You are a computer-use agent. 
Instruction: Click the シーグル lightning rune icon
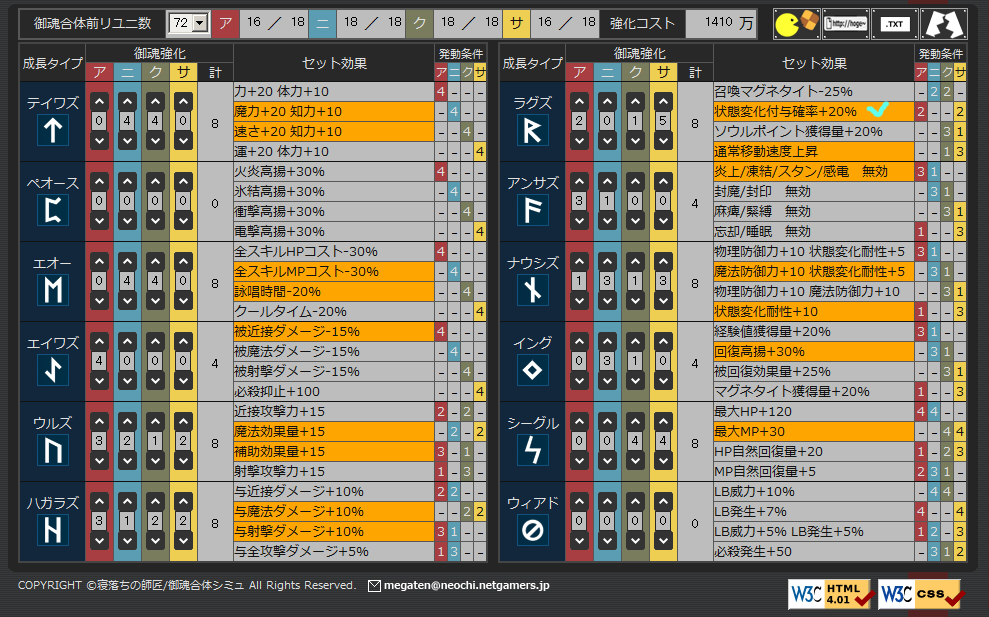[532, 450]
